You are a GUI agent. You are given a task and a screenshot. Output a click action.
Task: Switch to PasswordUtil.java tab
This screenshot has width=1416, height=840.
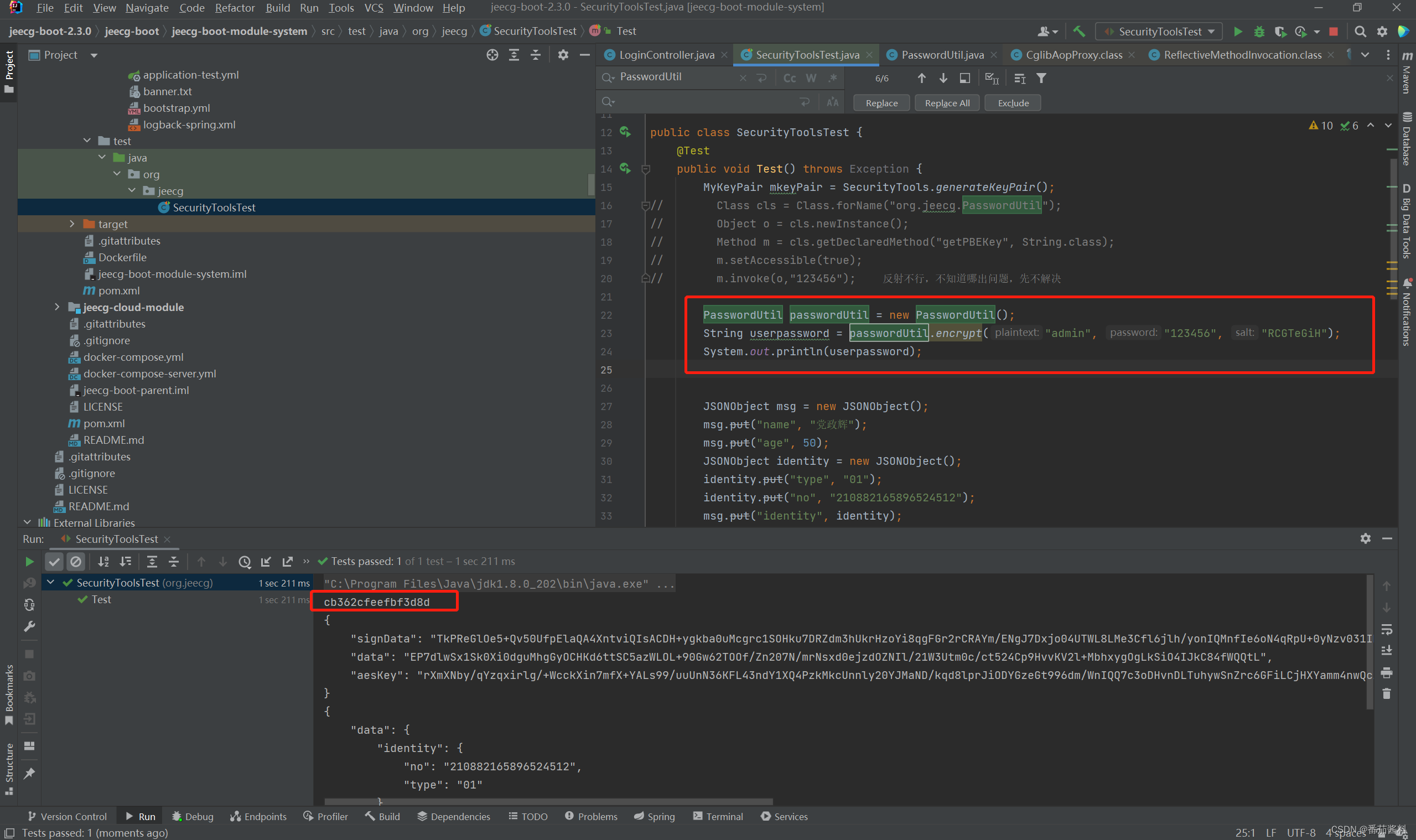pyautogui.click(x=942, y=55)
